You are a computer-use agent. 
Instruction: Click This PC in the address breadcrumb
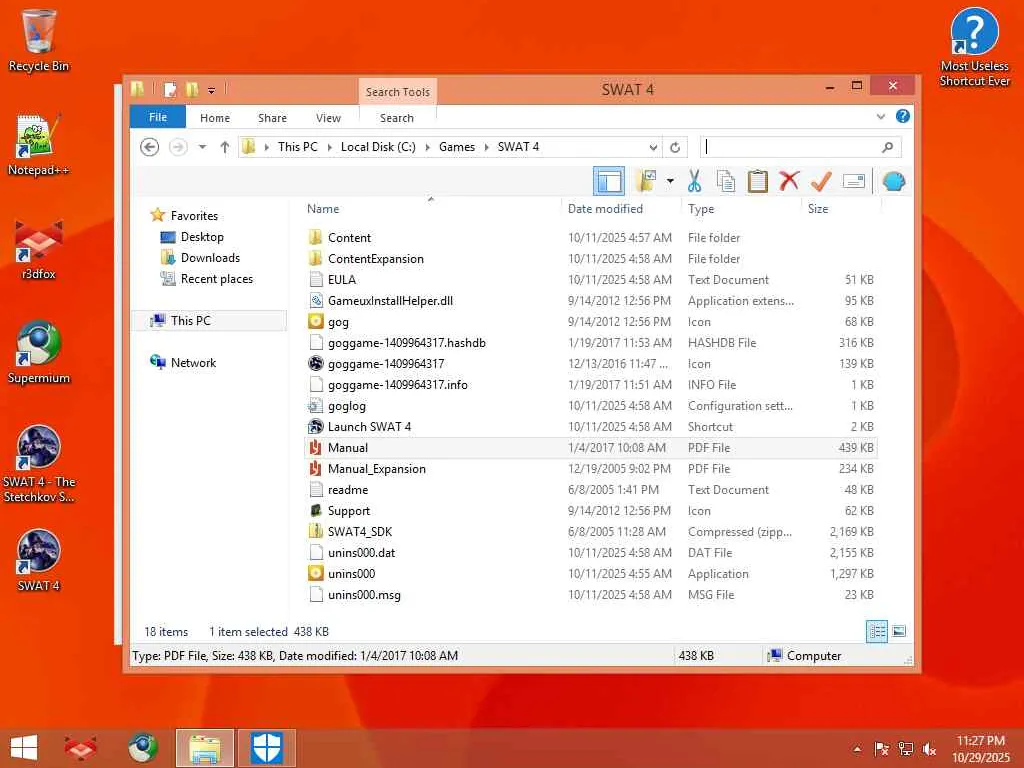298,147
